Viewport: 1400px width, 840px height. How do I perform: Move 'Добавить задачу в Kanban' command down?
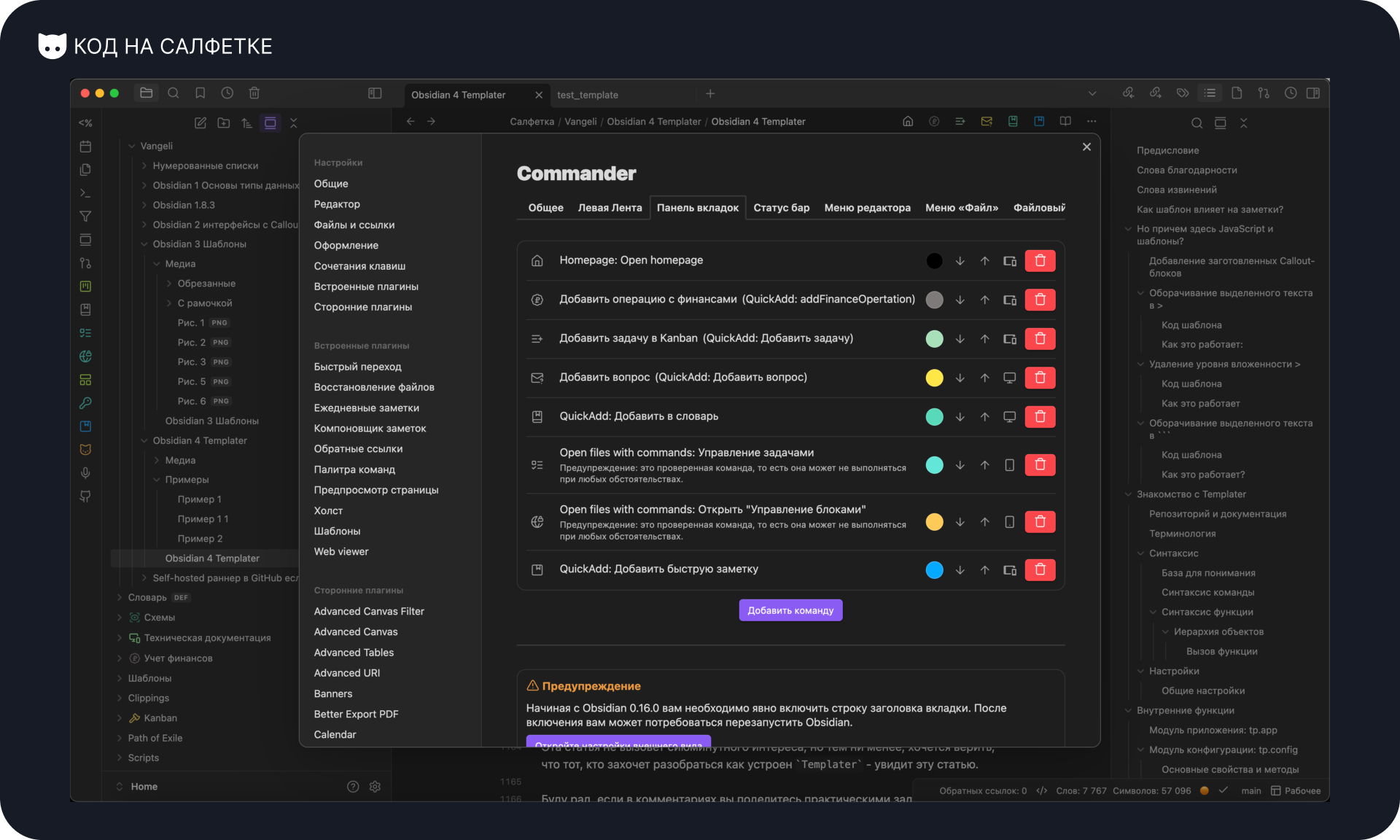tap(960, 338)
